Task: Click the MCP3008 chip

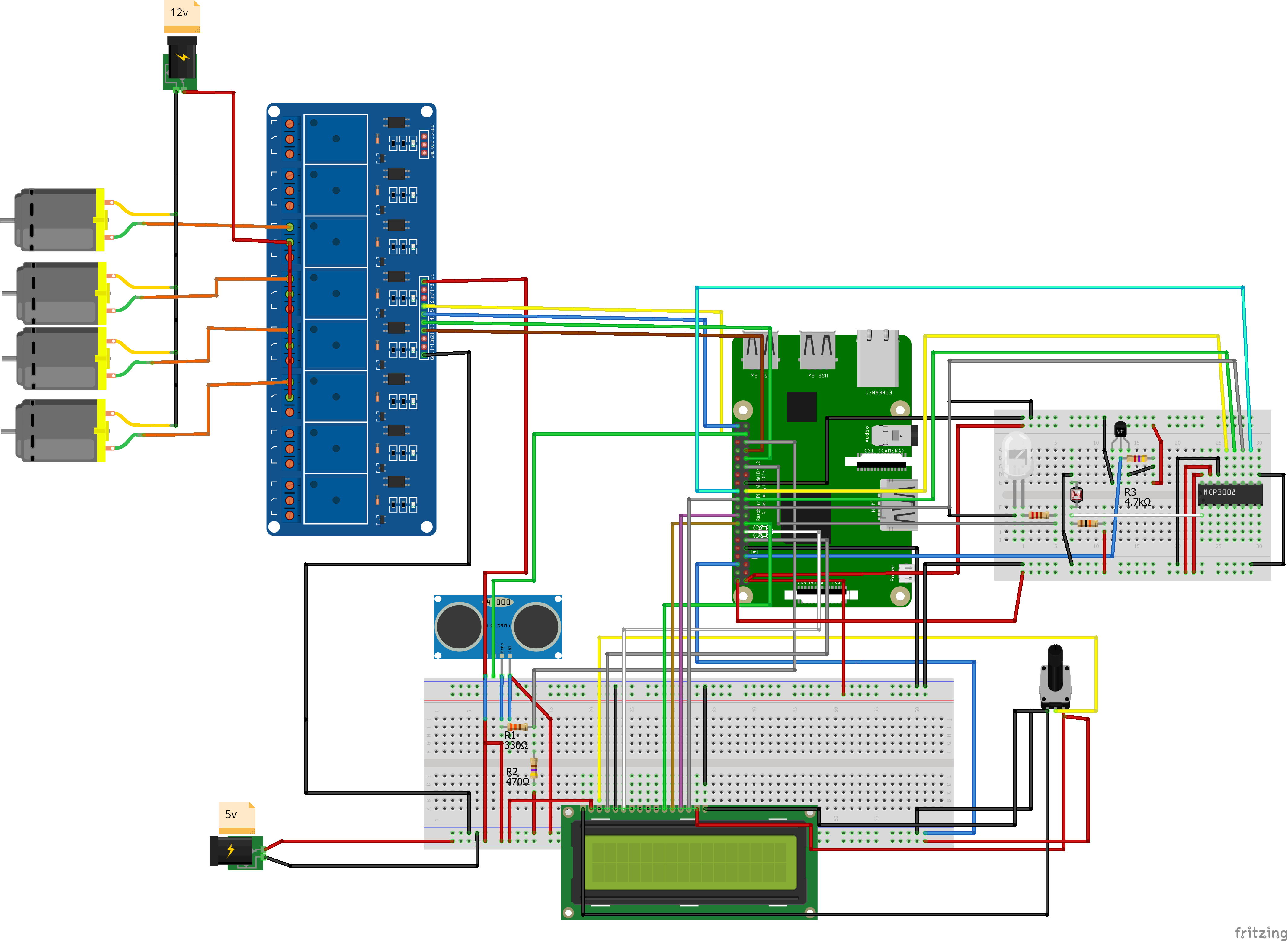Action: pyautogui.click(x=1230, y=495)
